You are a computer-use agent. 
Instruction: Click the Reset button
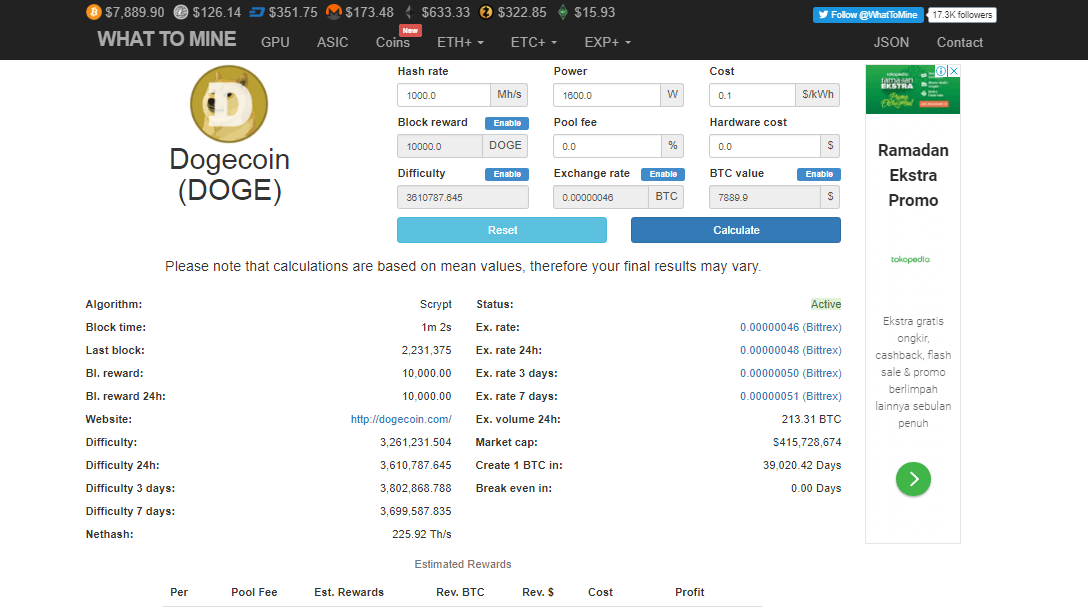[x=502, y=230]
